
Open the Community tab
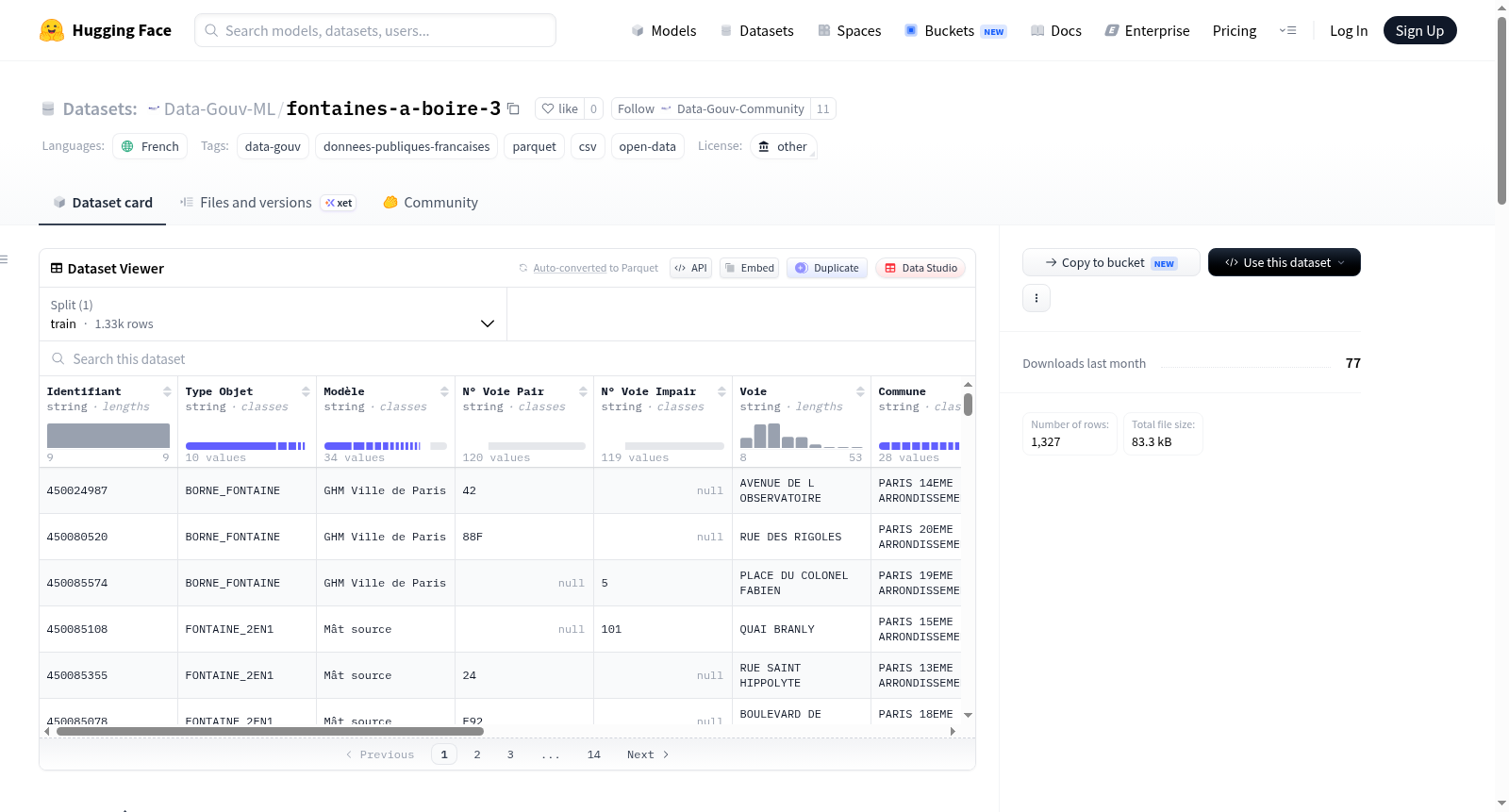pyautogui.click(x=430, y=203)
